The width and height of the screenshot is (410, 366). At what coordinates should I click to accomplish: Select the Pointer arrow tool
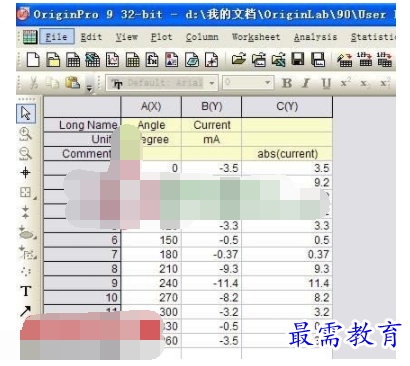coord(26,113)
